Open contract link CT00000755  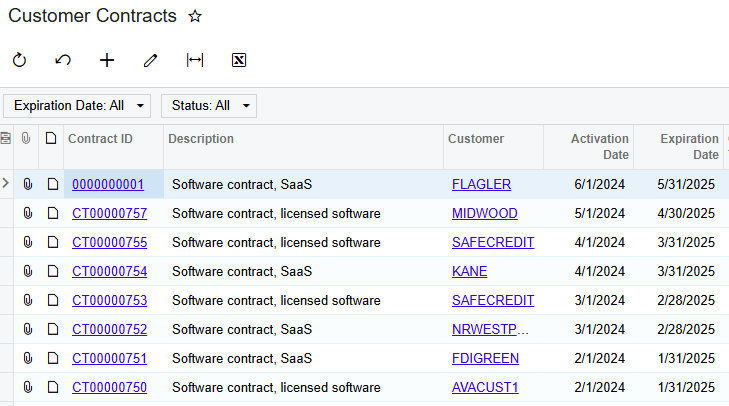(x=110, y=242)
